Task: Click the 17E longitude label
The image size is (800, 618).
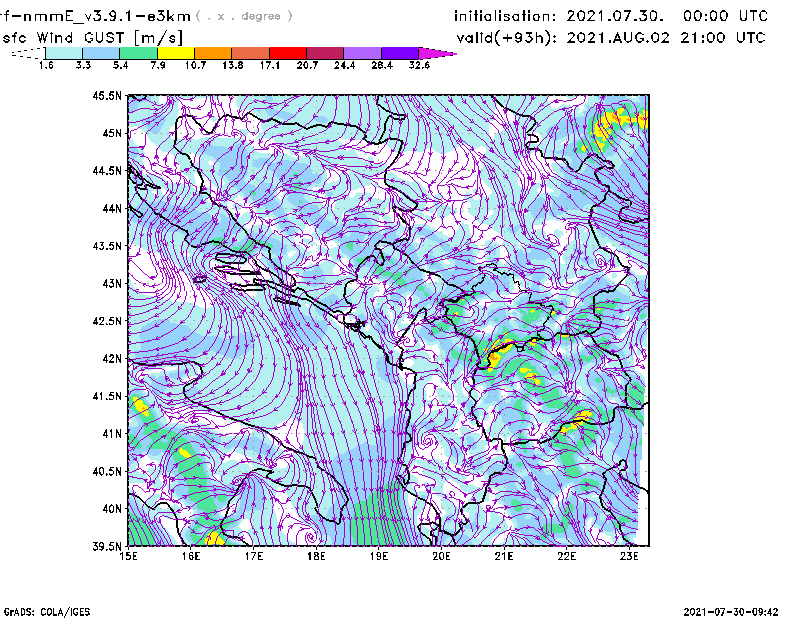Action: [254, 556]
